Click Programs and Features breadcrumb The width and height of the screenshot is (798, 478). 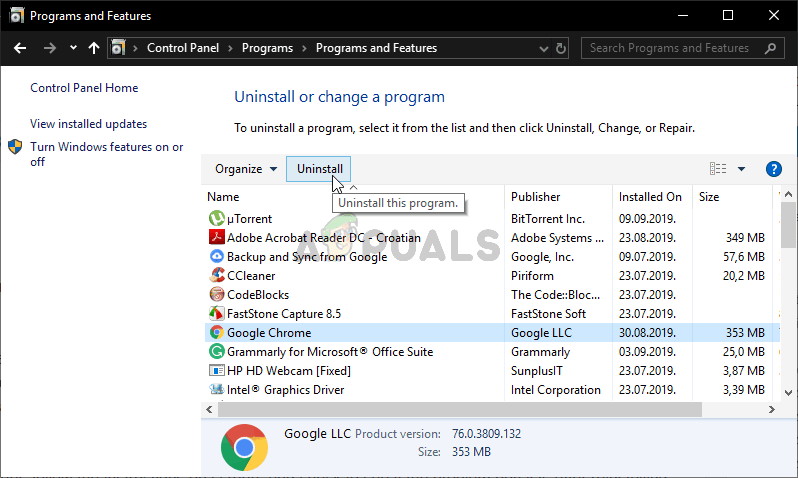coord(376,48)
